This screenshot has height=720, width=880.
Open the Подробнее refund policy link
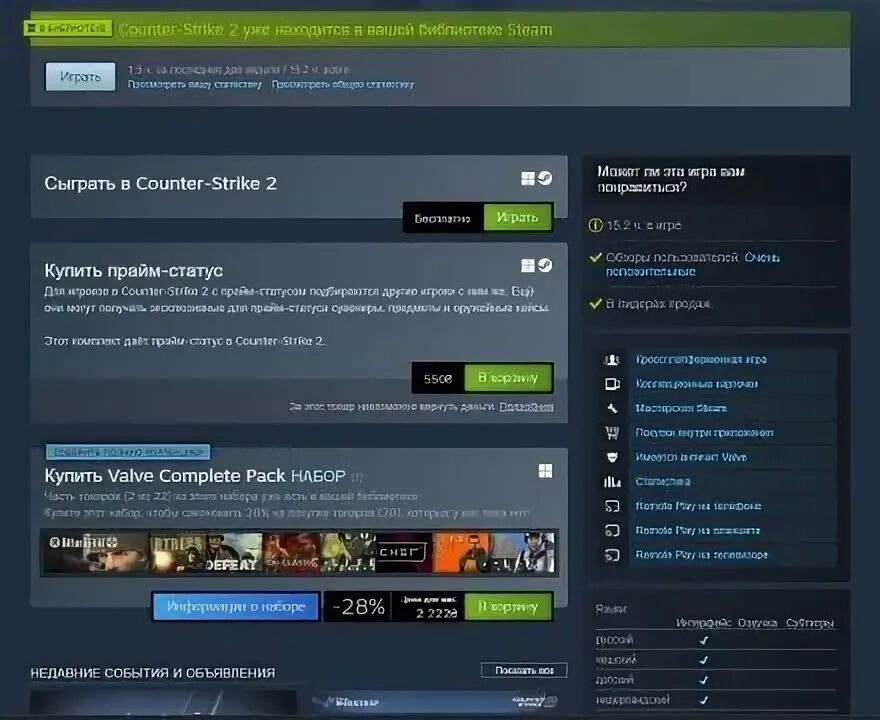(526, 406)
